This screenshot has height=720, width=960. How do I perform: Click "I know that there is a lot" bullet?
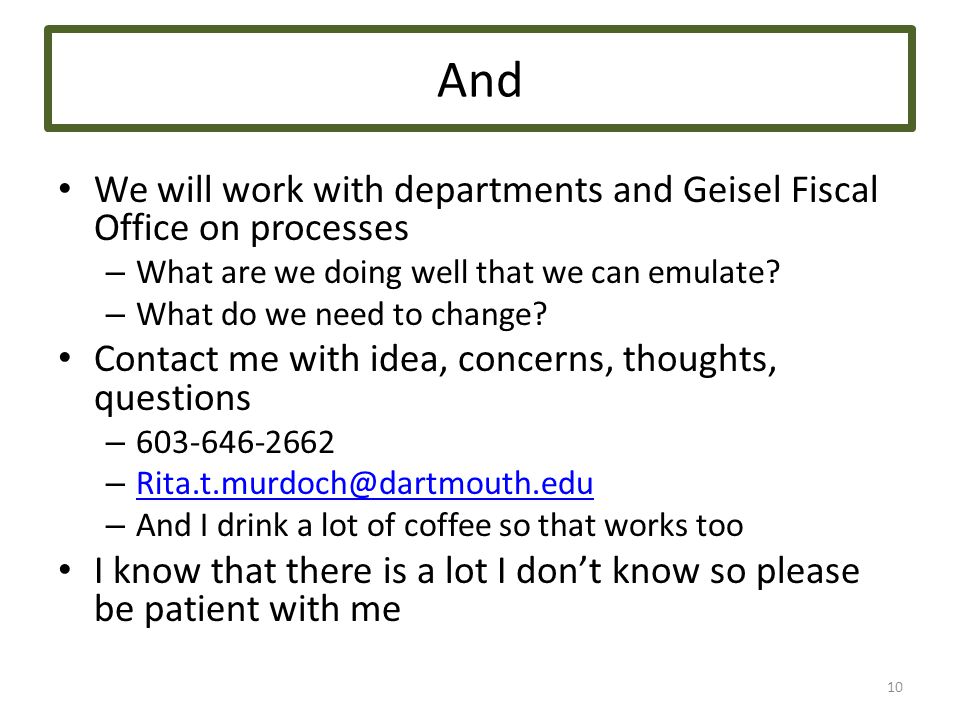tap(293, 571)
